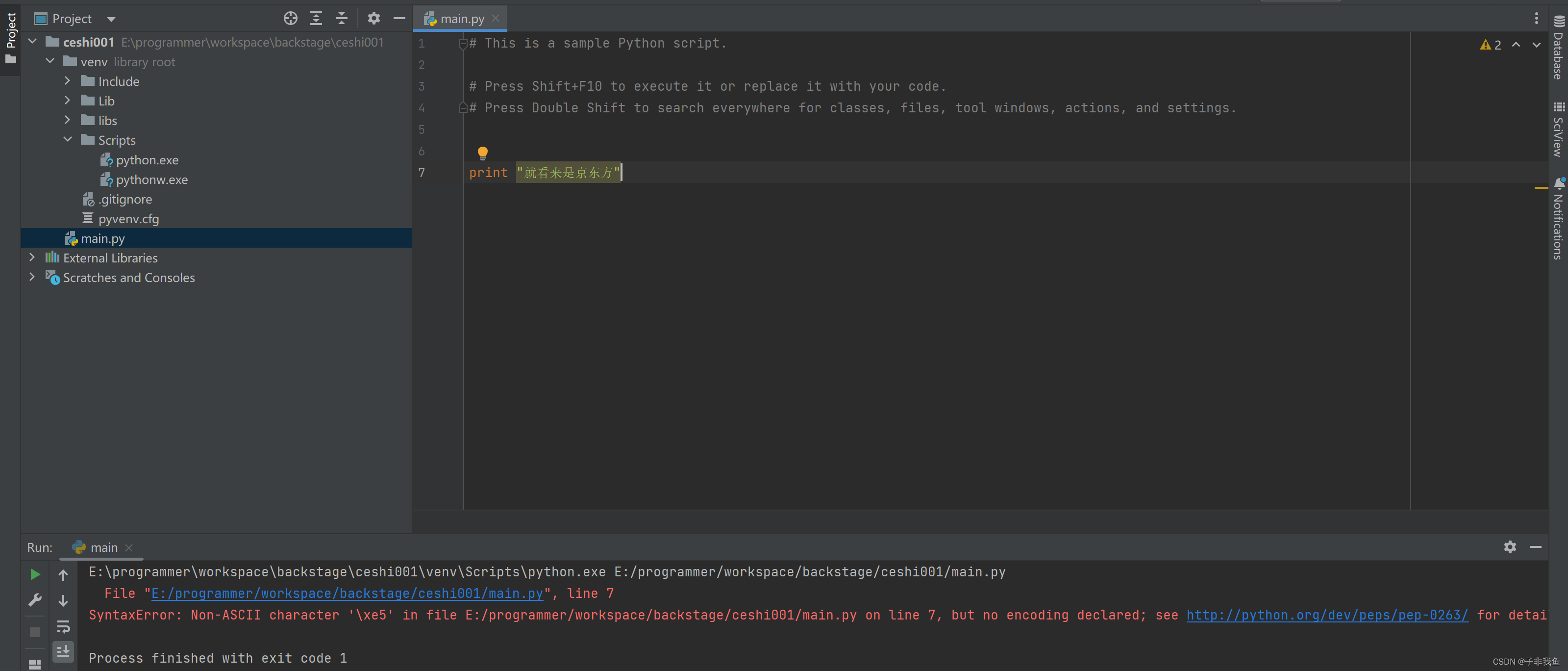Expand the External Libraries node
The image size is (1568, 671).
pos(32,258)
